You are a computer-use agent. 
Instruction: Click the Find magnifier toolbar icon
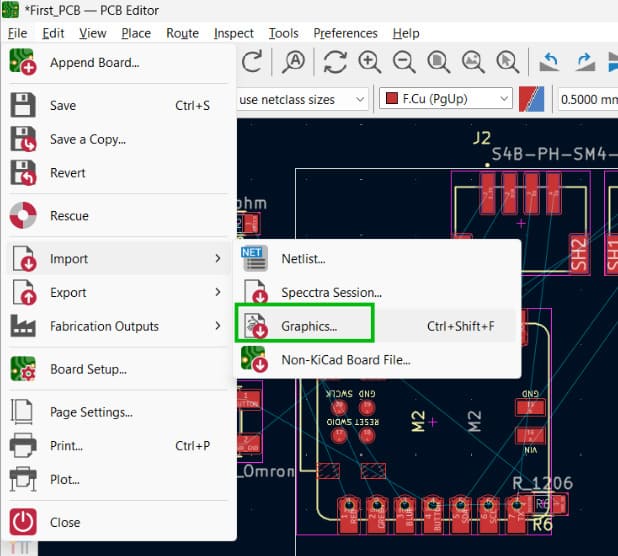(x=294, y=62)
